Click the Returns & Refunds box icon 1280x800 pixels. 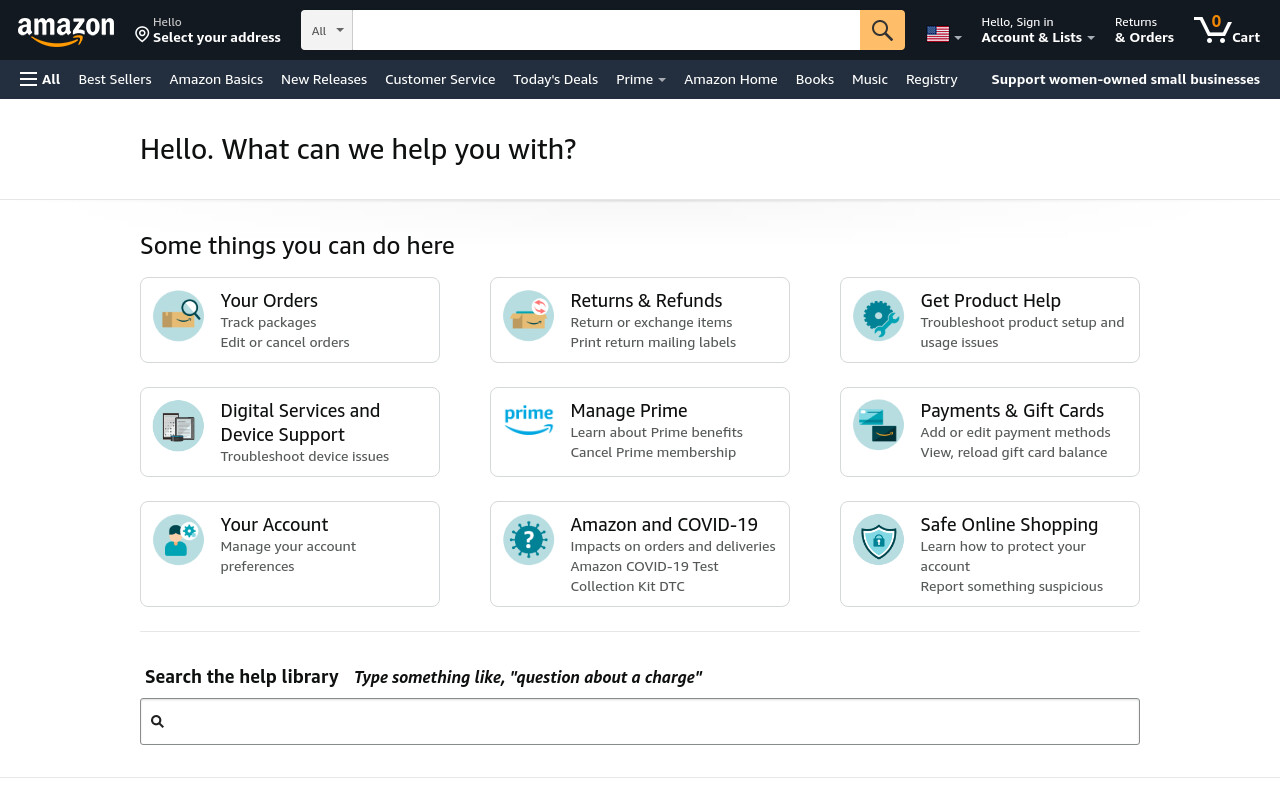(x=528, y=316)
